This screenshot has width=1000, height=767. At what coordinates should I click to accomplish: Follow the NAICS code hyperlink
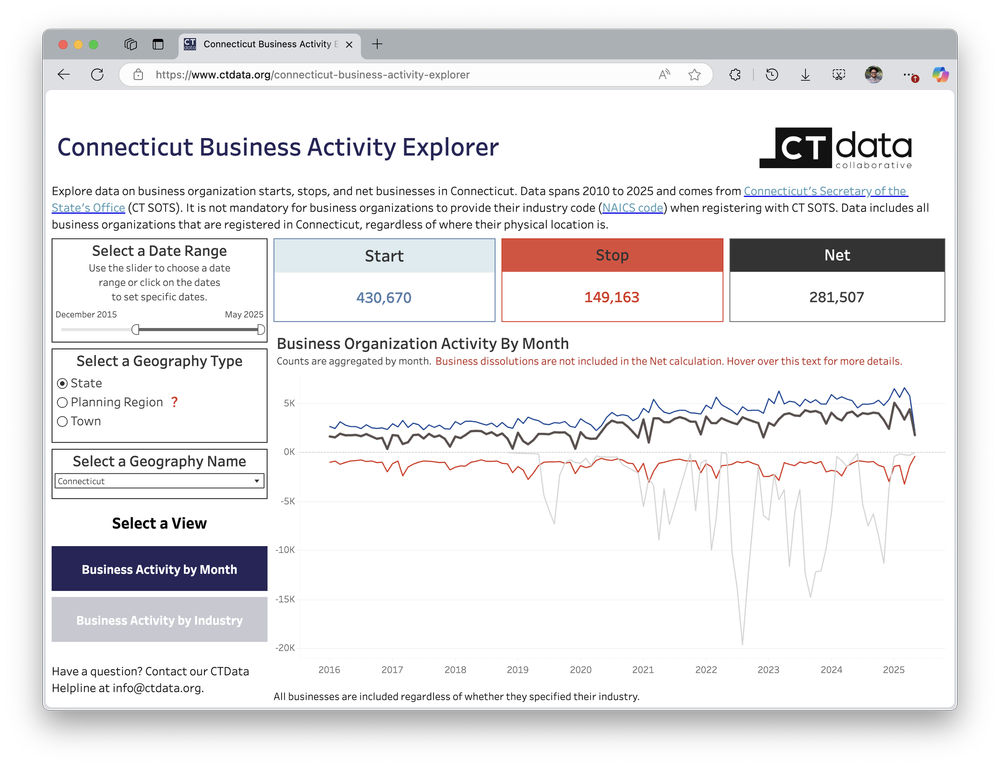(x=631, y=208)
